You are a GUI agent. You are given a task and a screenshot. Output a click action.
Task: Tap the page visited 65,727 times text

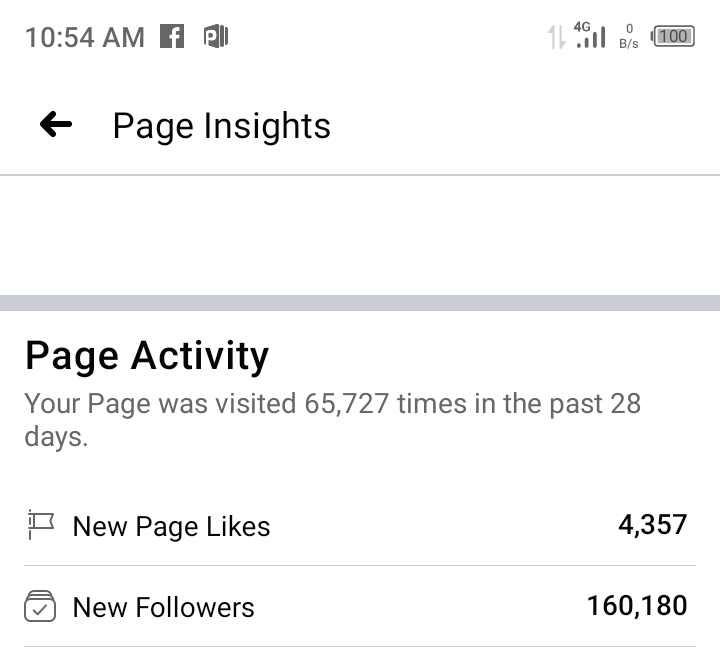coord(332,420)
